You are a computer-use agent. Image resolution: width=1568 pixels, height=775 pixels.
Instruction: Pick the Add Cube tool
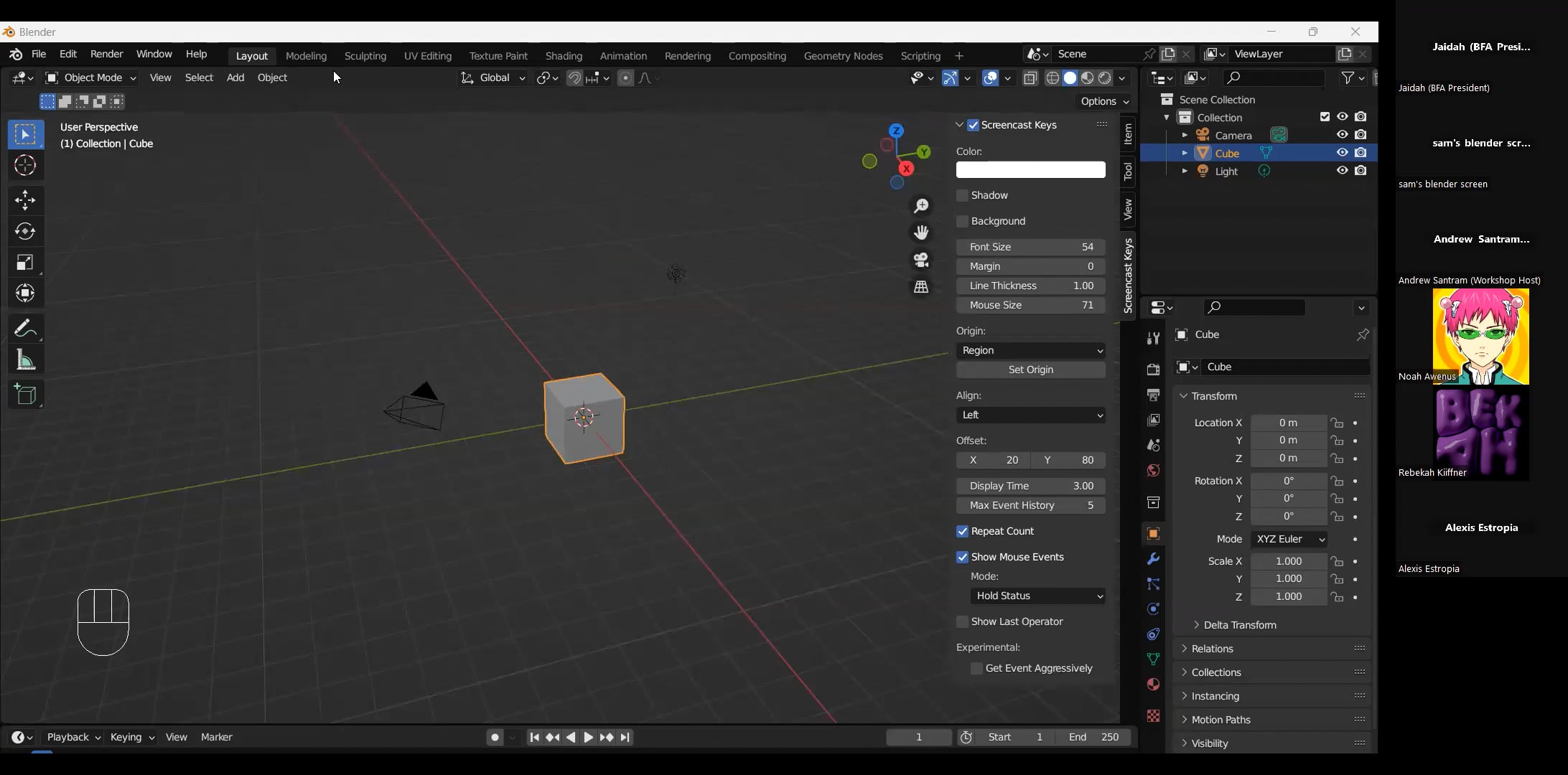coord(25,395)
